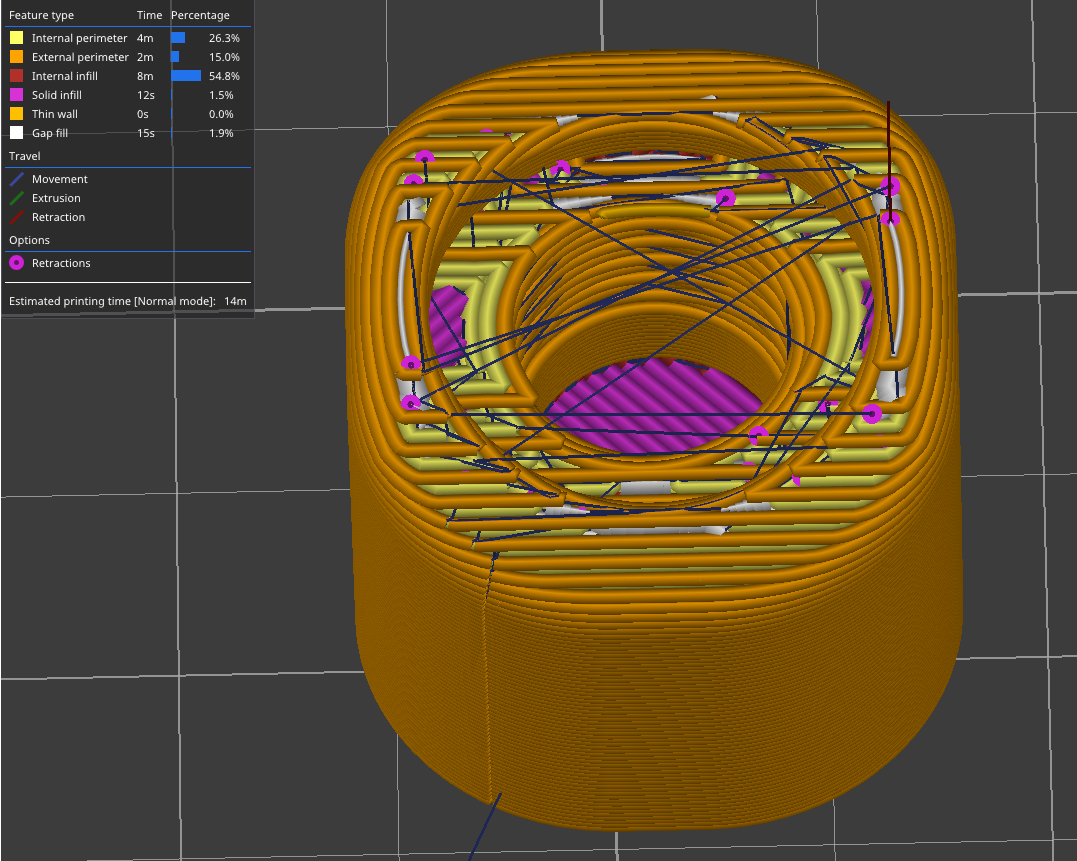1077x861 pixels.
Task: Click the 14m total print time value
Action: tap(235, 301)
